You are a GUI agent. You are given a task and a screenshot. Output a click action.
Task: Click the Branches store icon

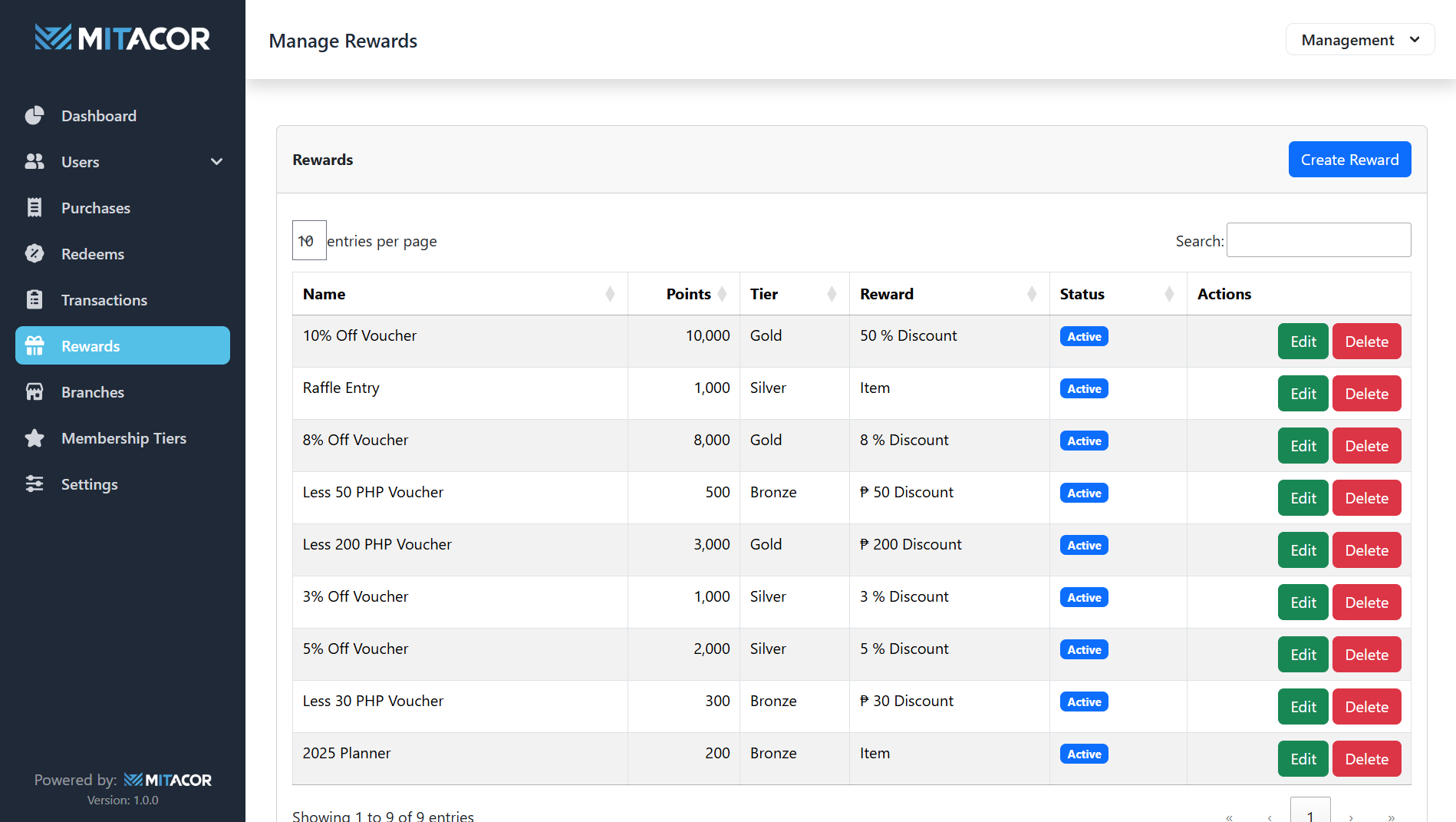pyautogui.click(x=35, y=391)
